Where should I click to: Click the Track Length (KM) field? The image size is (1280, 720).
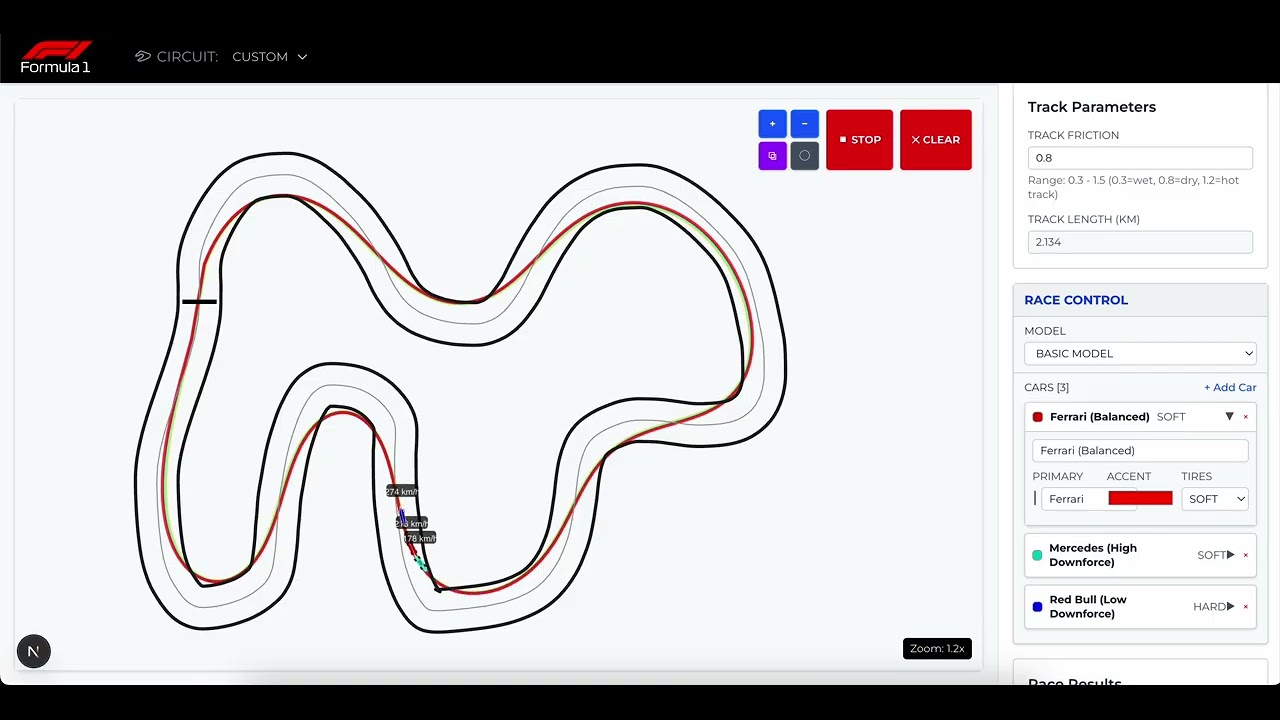(x=1140, y=242)
